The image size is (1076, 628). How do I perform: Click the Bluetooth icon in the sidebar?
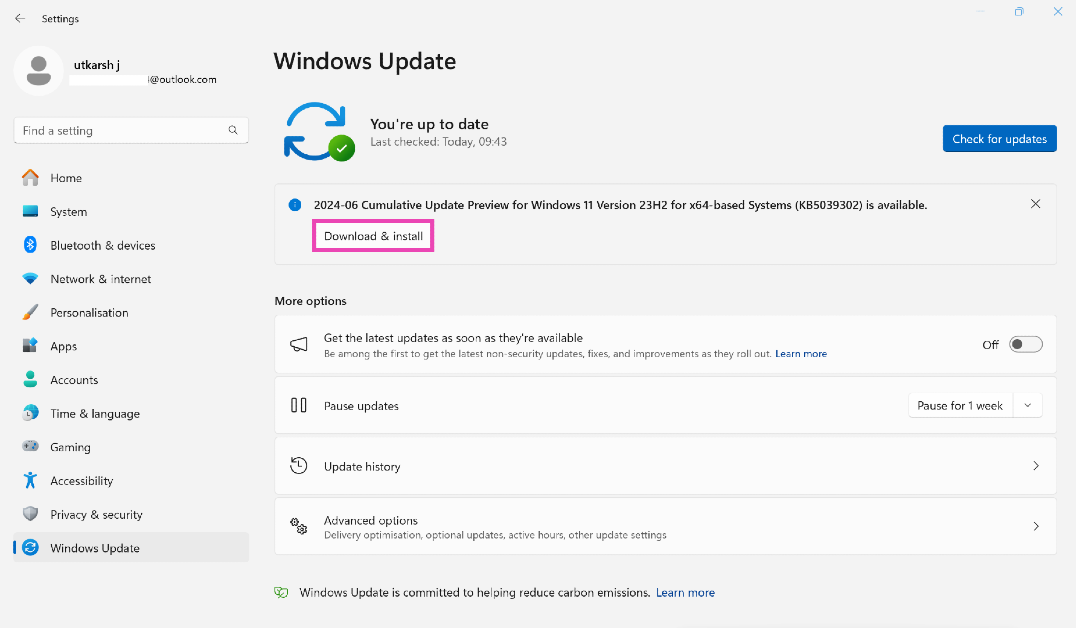point(30,245)
